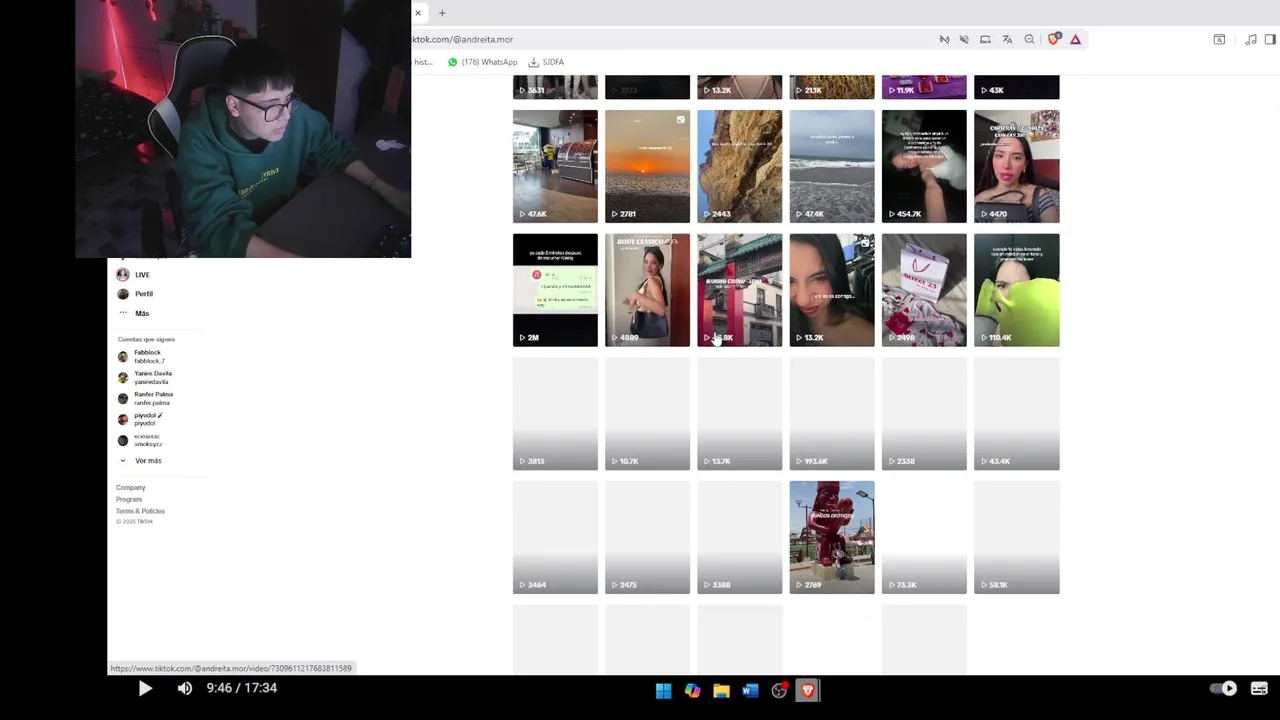Open loading video tile with 2338 views
Image resolution: width=1280 pixels, height=720 pixels.
point(924,414)
